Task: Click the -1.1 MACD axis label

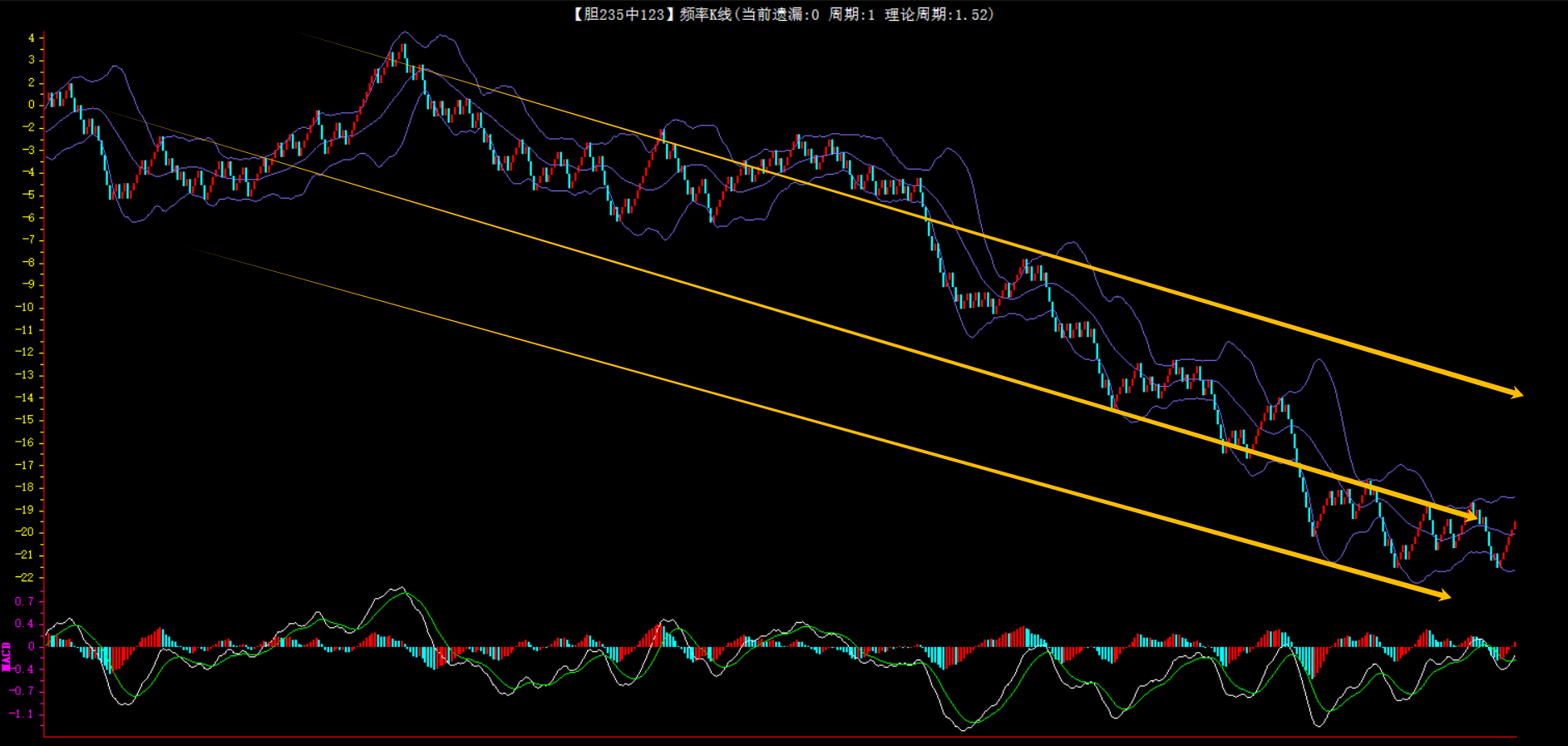Action: coord(23,714)
